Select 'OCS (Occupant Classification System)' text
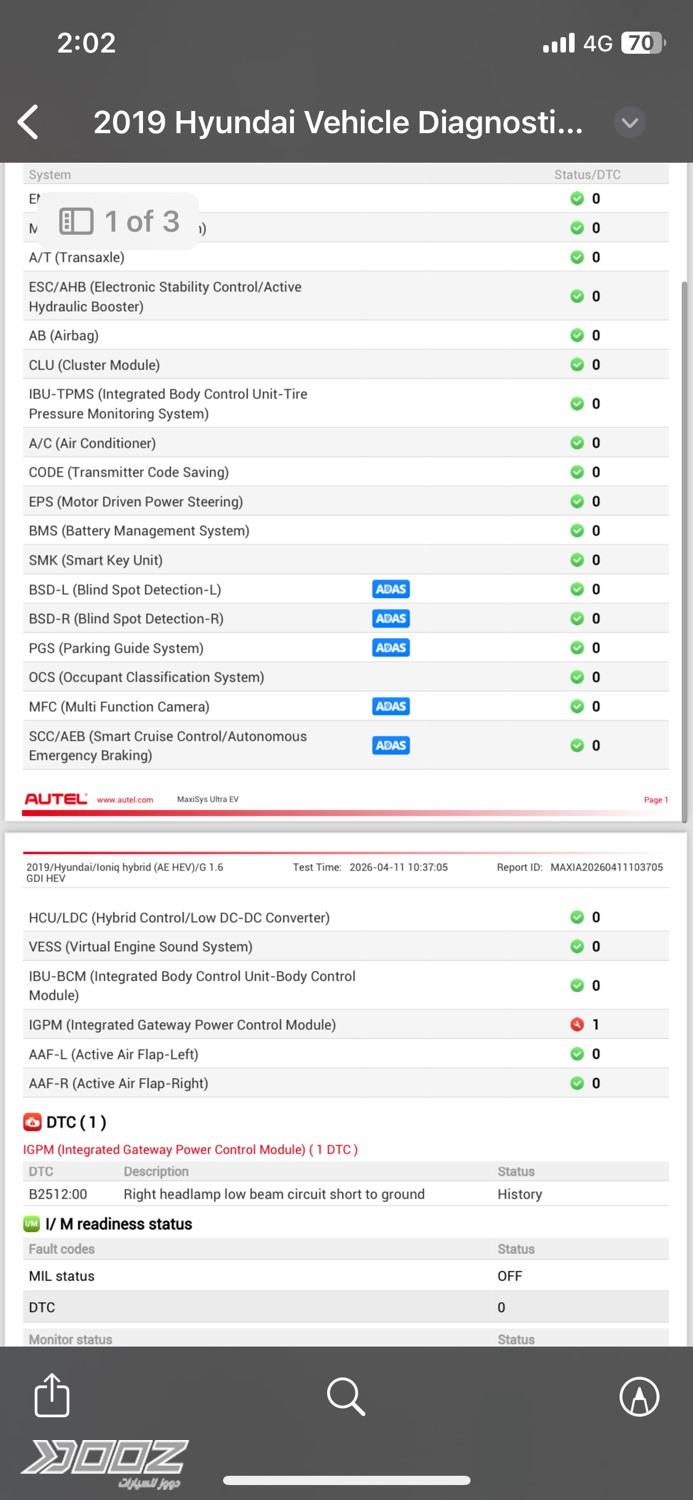The height and width of the screenshot is (1500, 693). 146,677
